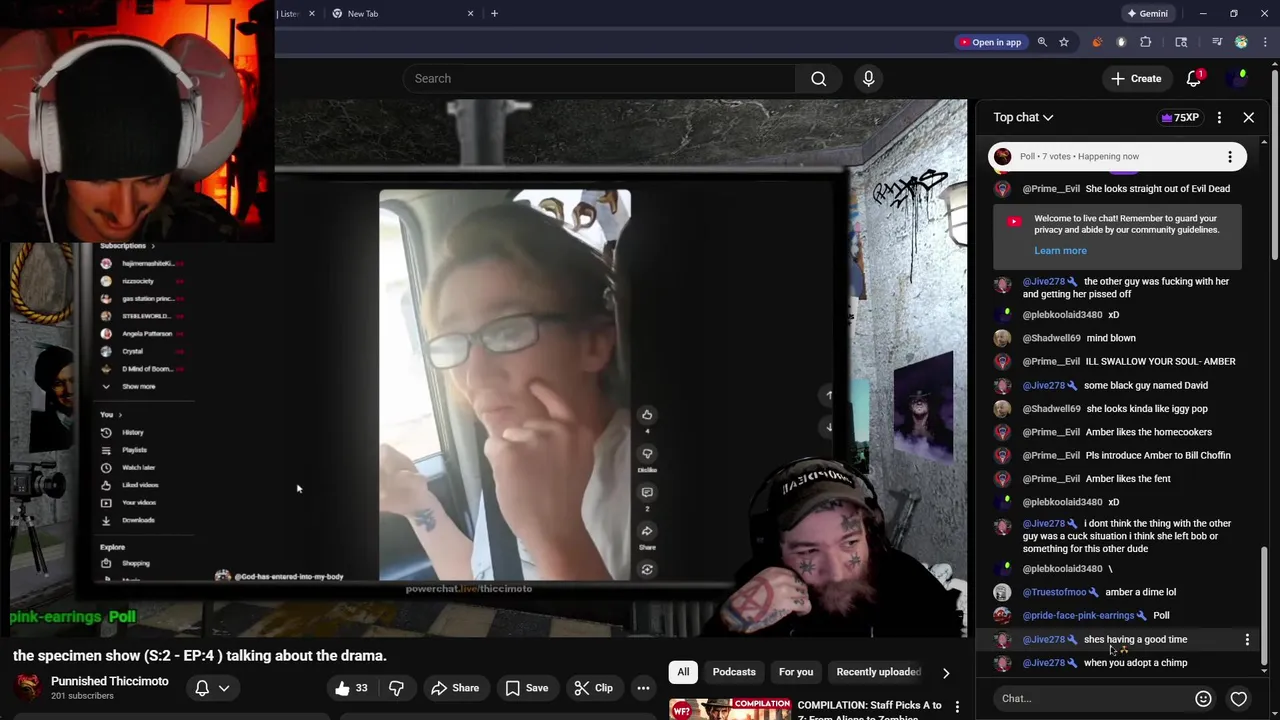Open the Punnished Thiccimoto channel name
Screen dimensions: 1280x720
110,682
